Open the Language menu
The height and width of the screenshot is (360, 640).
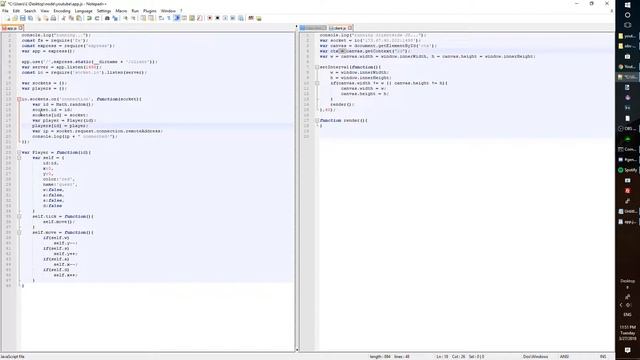point(84,11)
